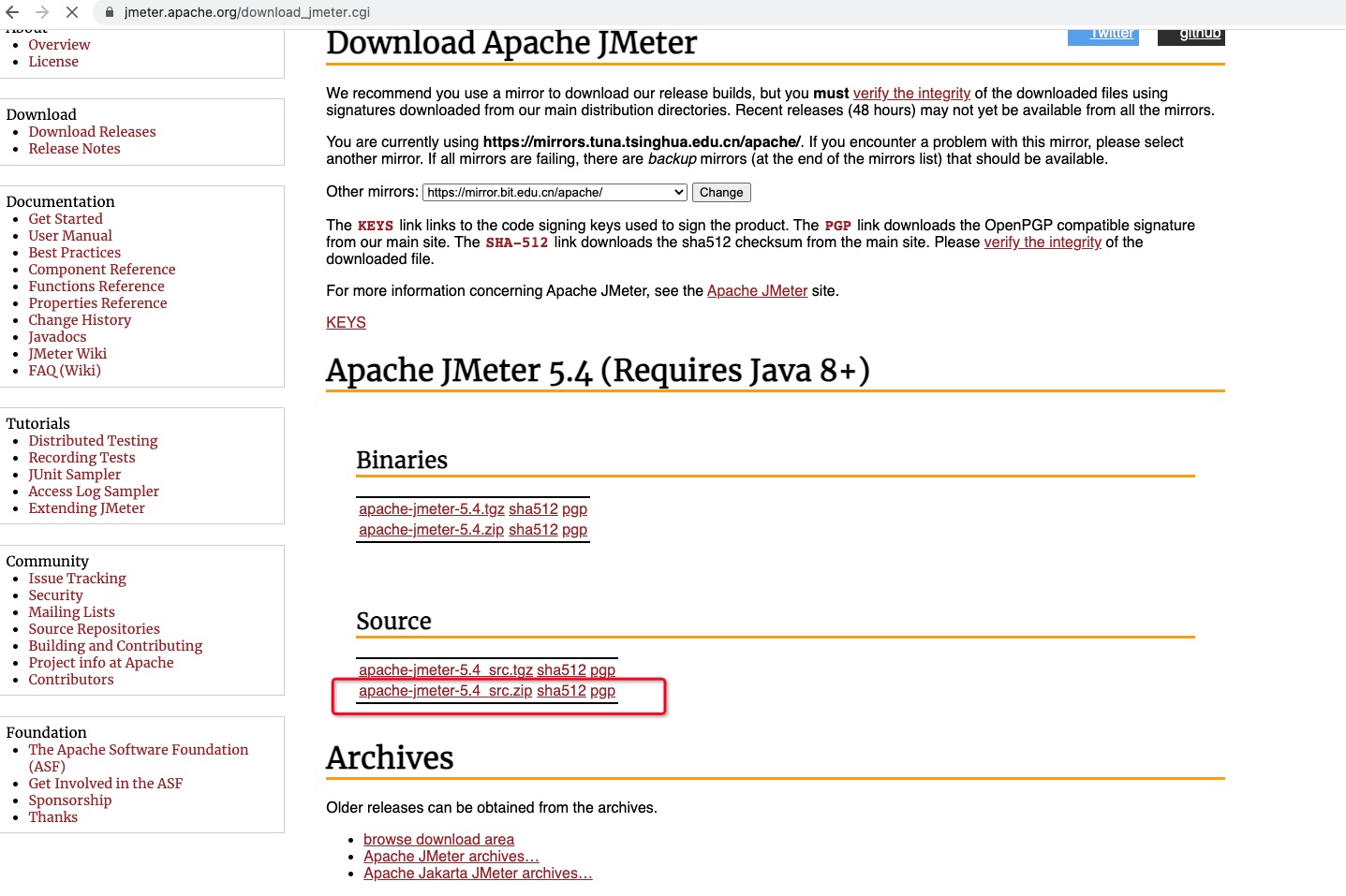Open Issue Tracking link
1346x896 pixels.
77,578
